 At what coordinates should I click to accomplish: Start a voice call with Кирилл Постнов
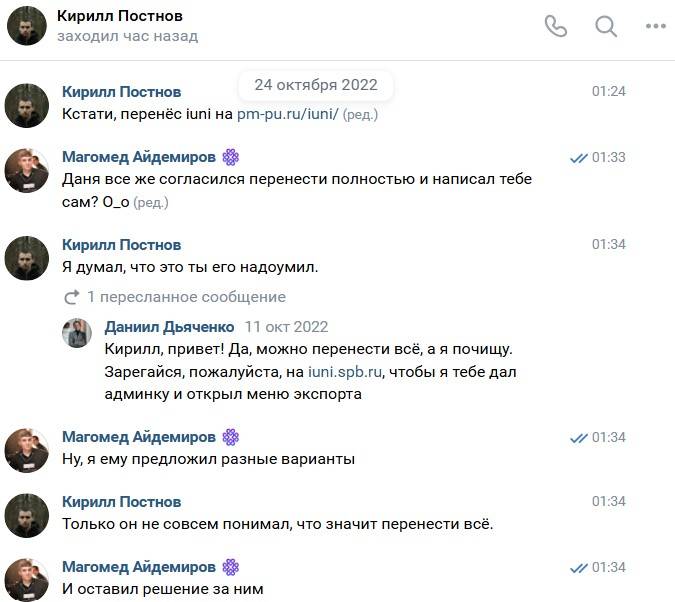(555, 26)
